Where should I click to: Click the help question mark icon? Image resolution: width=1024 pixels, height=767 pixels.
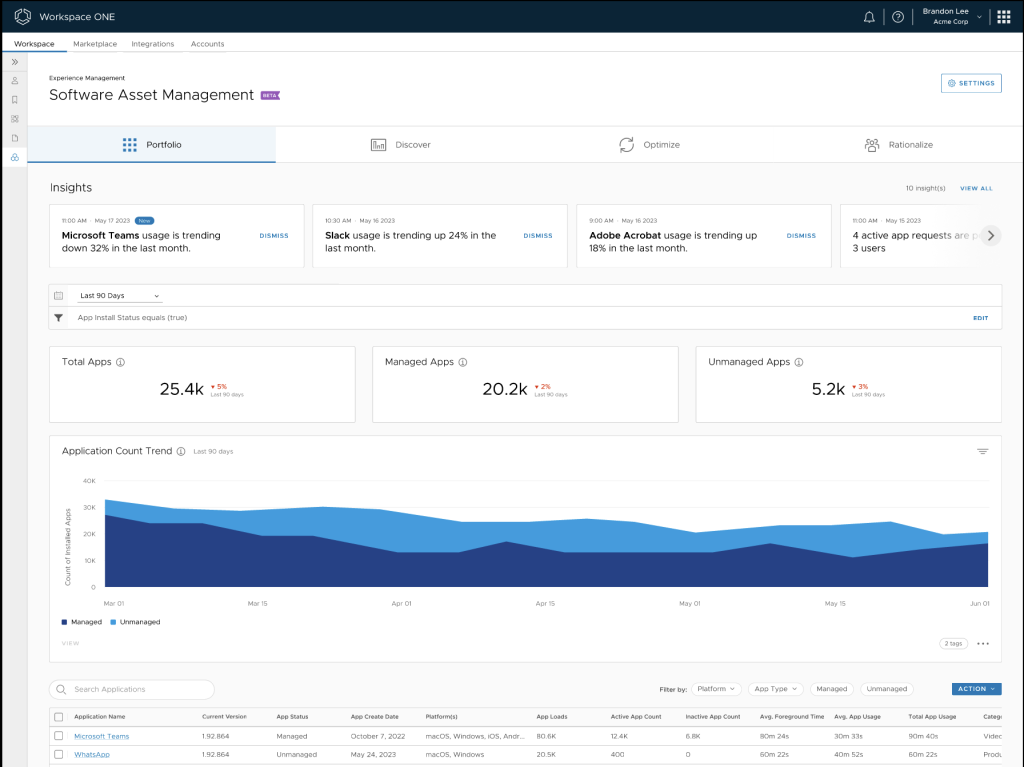click(x=897, y=17)
